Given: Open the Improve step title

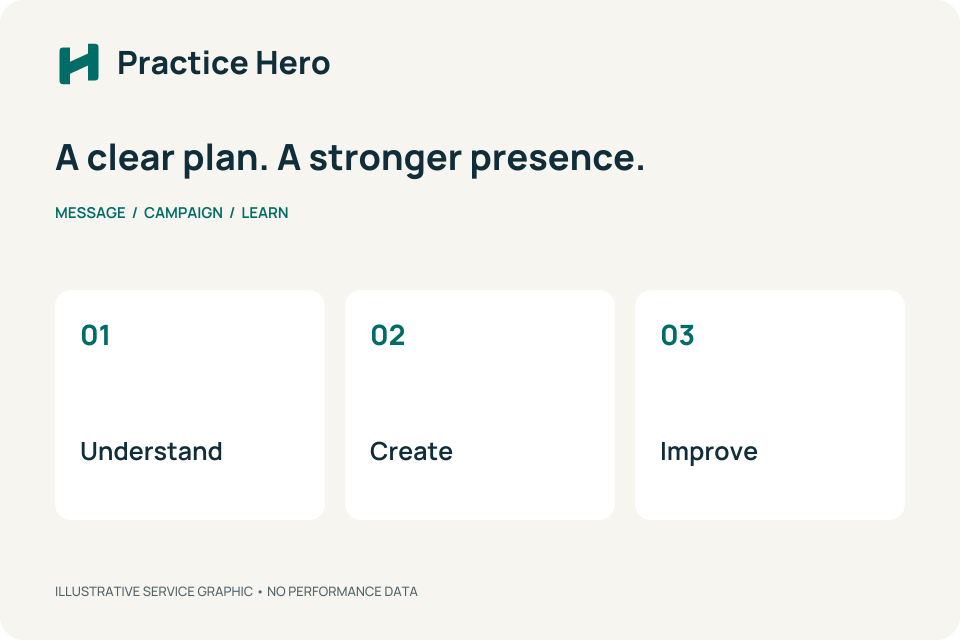Looking at the screenshot, I should coord(709,453).
